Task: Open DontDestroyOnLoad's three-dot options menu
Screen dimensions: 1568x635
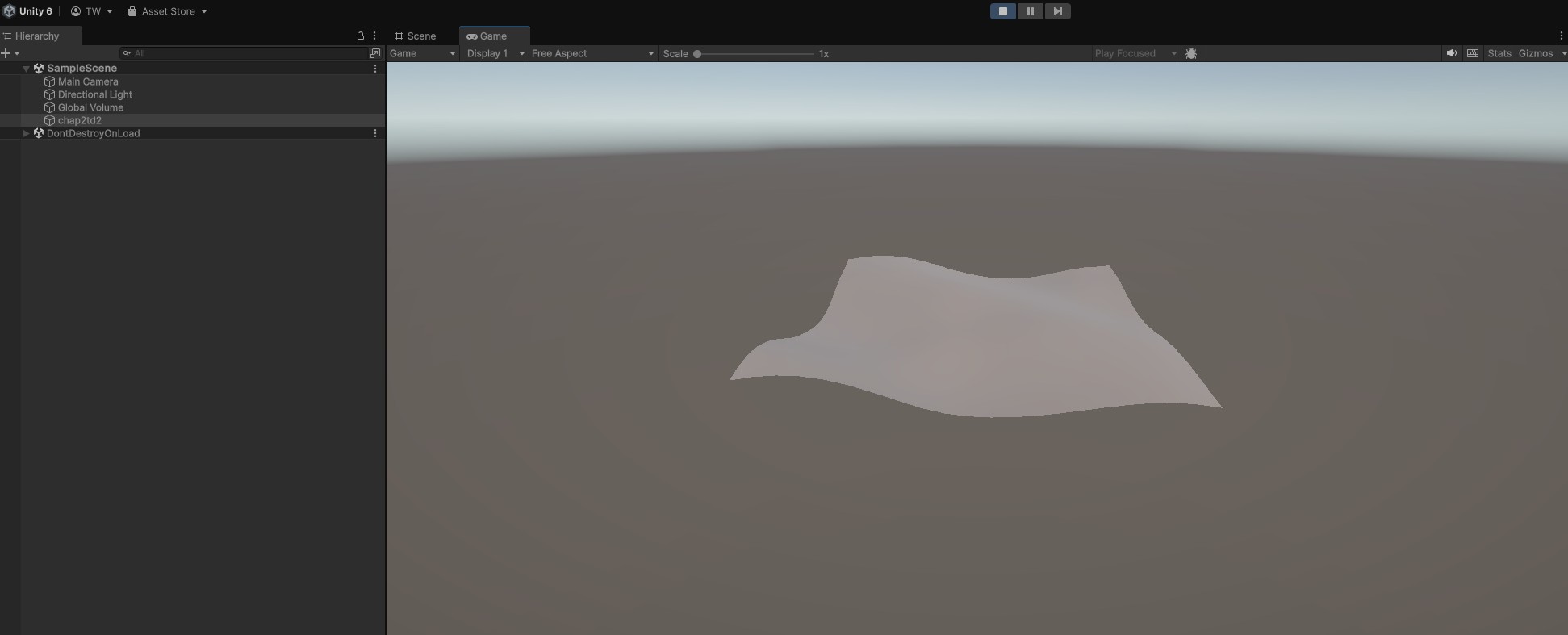Action: tap(375, 133)
